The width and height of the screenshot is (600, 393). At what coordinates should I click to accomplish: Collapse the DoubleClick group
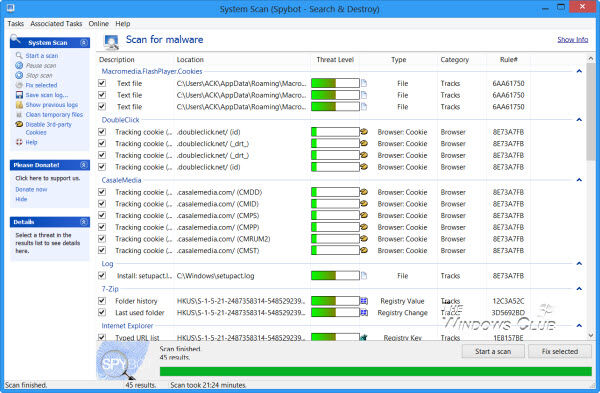click(579, 120)
